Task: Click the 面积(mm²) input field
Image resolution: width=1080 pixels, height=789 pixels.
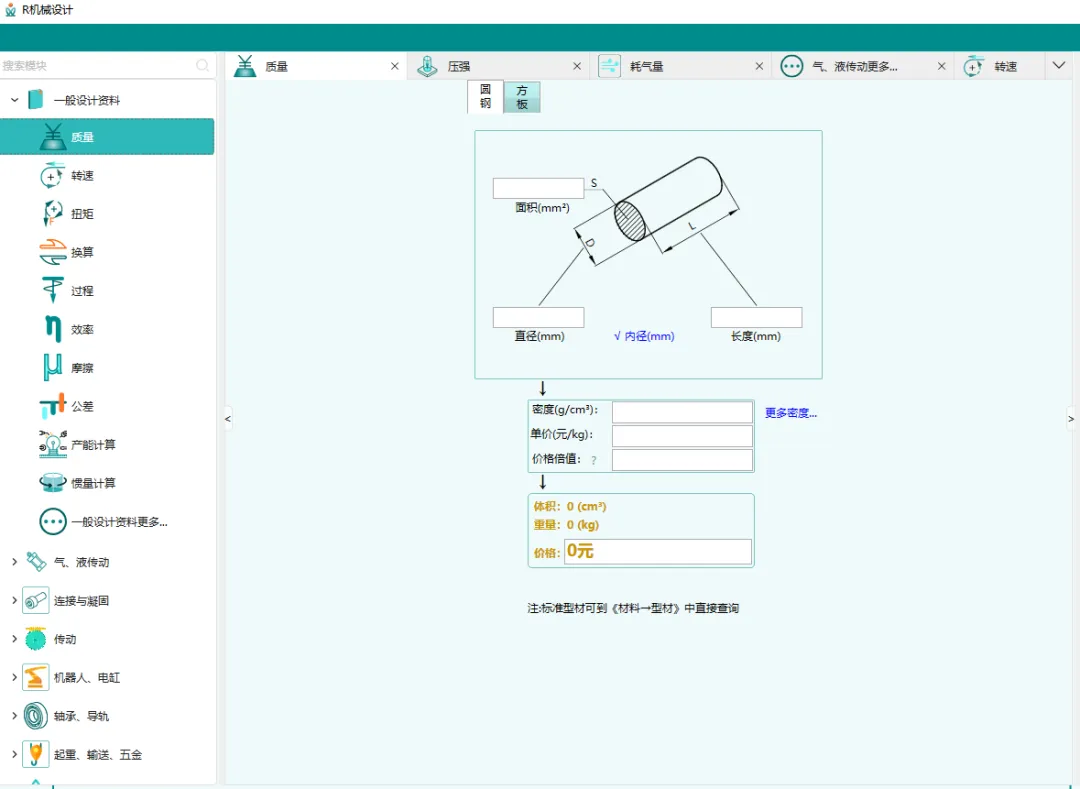Action: coord(539,188)
